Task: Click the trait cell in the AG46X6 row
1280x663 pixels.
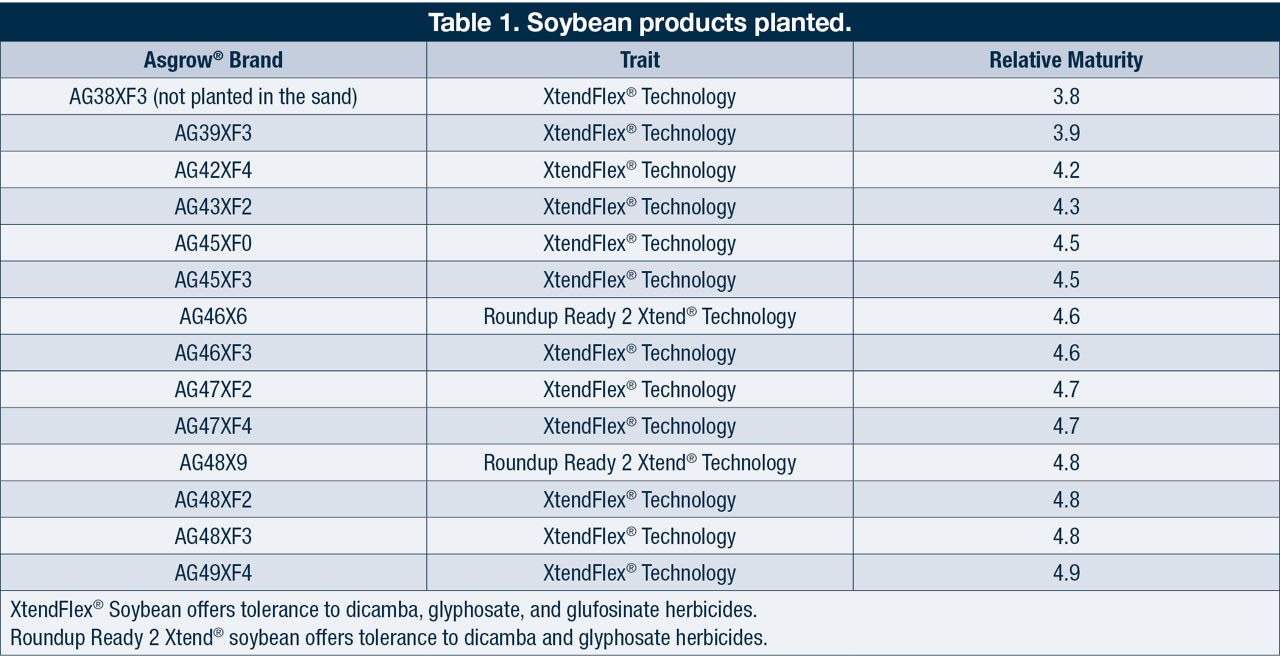Action: pyautogui.click(x=640, y=317)
